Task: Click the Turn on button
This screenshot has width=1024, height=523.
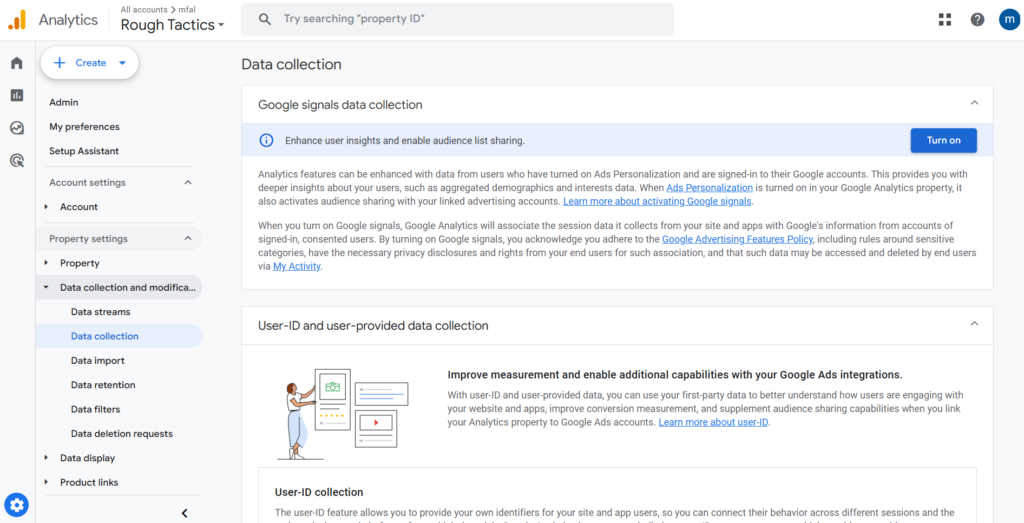Action: tap(944, 140)
